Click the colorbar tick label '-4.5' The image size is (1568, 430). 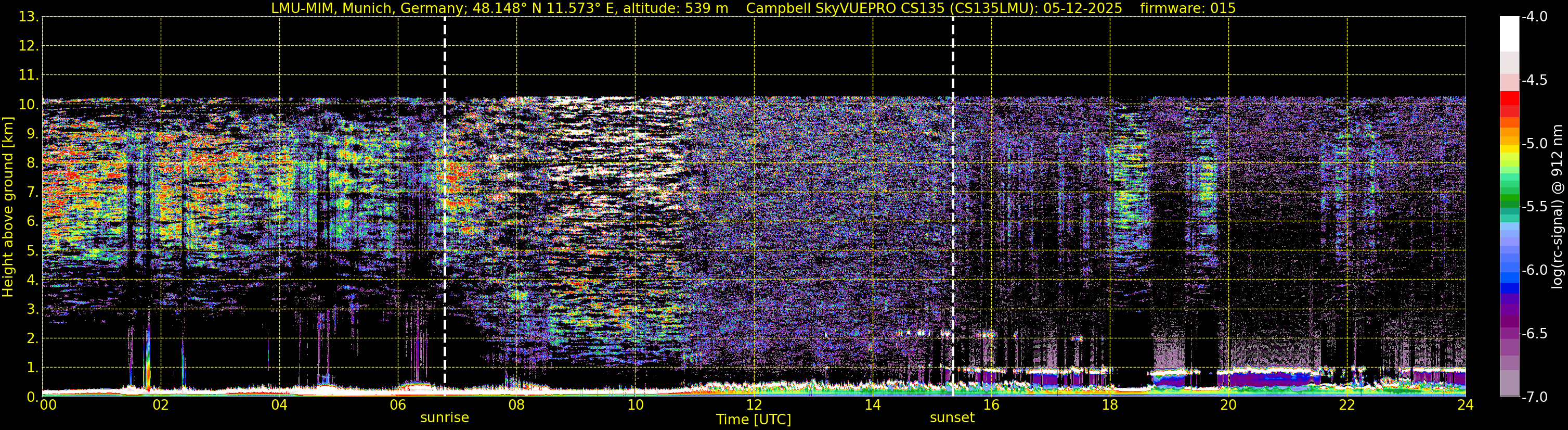point(1534,80)
